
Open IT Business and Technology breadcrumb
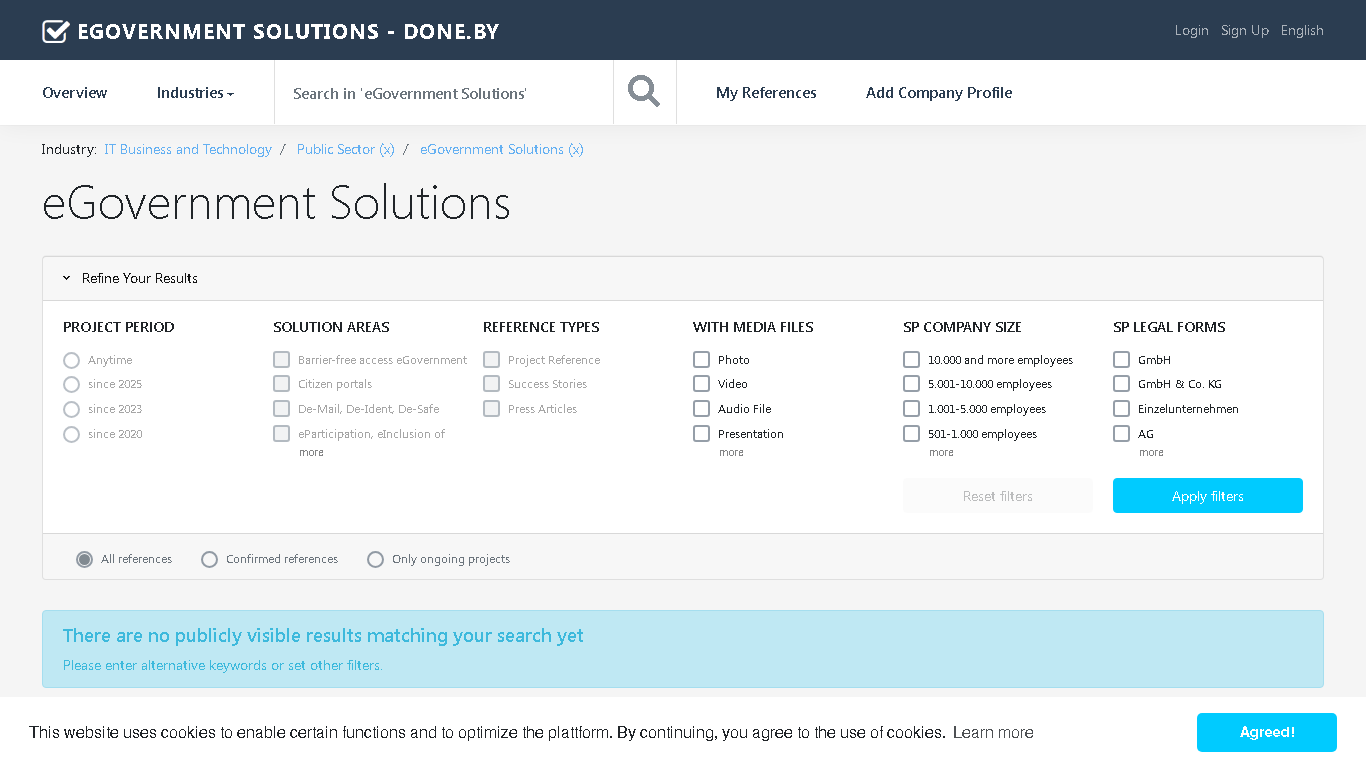tap(188, 149)
